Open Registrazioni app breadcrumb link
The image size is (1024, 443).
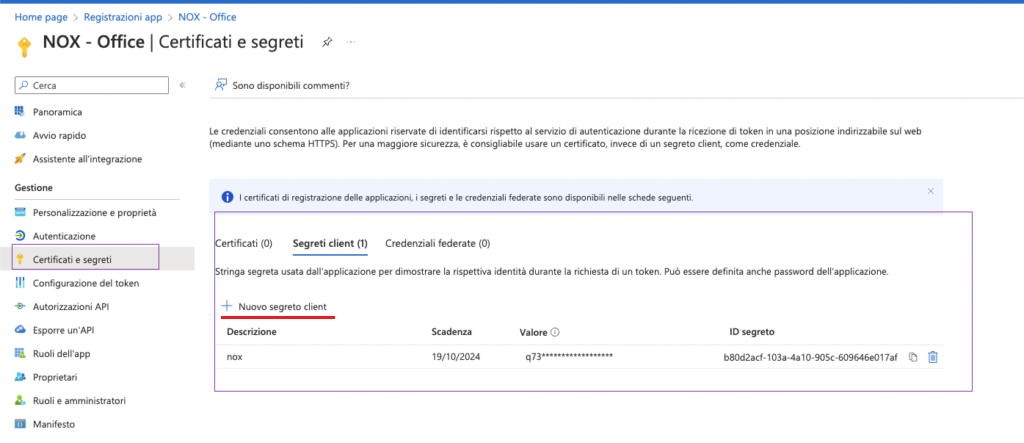coord(123,17)
